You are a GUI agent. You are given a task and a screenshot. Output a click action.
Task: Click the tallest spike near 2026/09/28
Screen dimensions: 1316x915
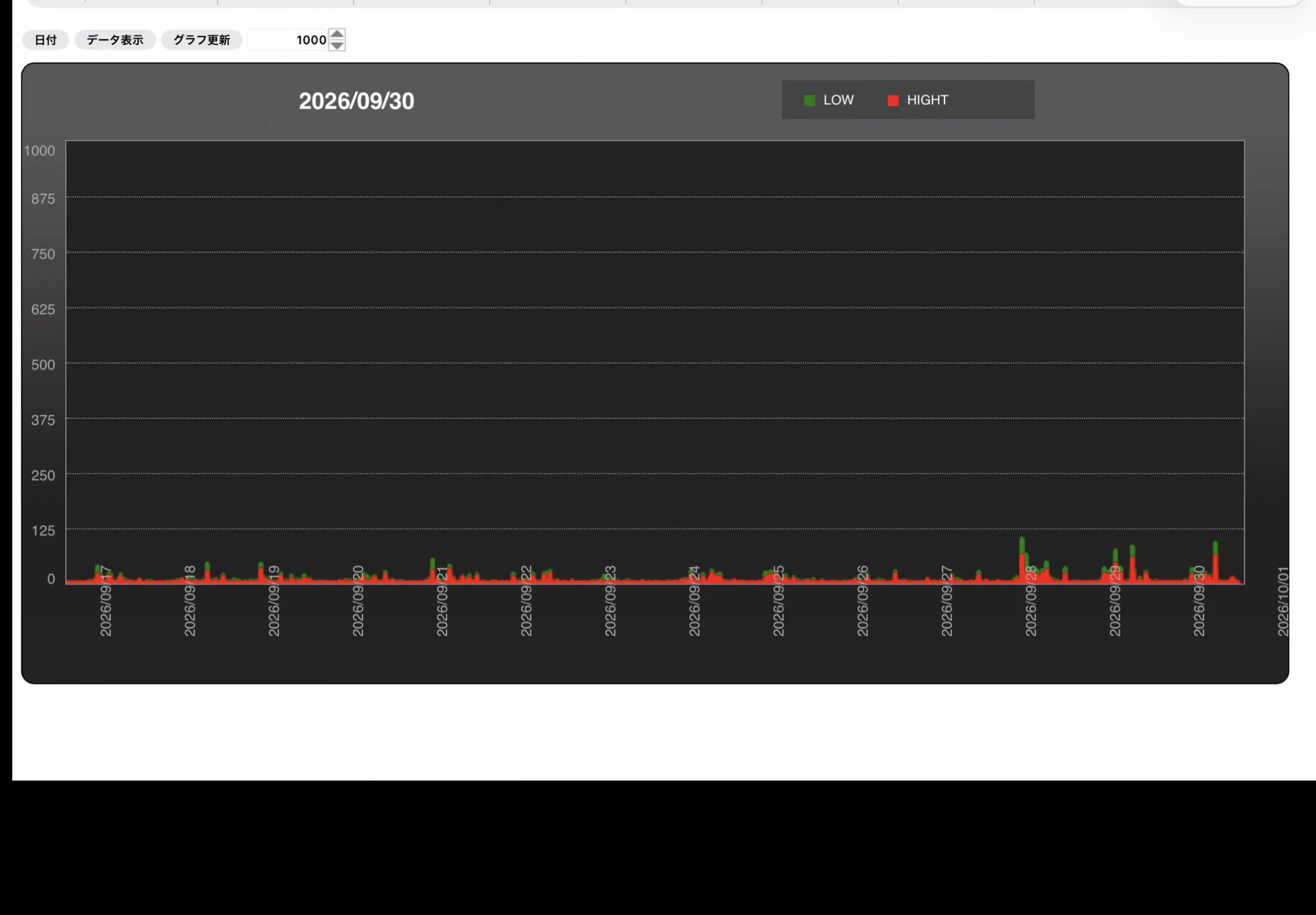click(1022, 559)
